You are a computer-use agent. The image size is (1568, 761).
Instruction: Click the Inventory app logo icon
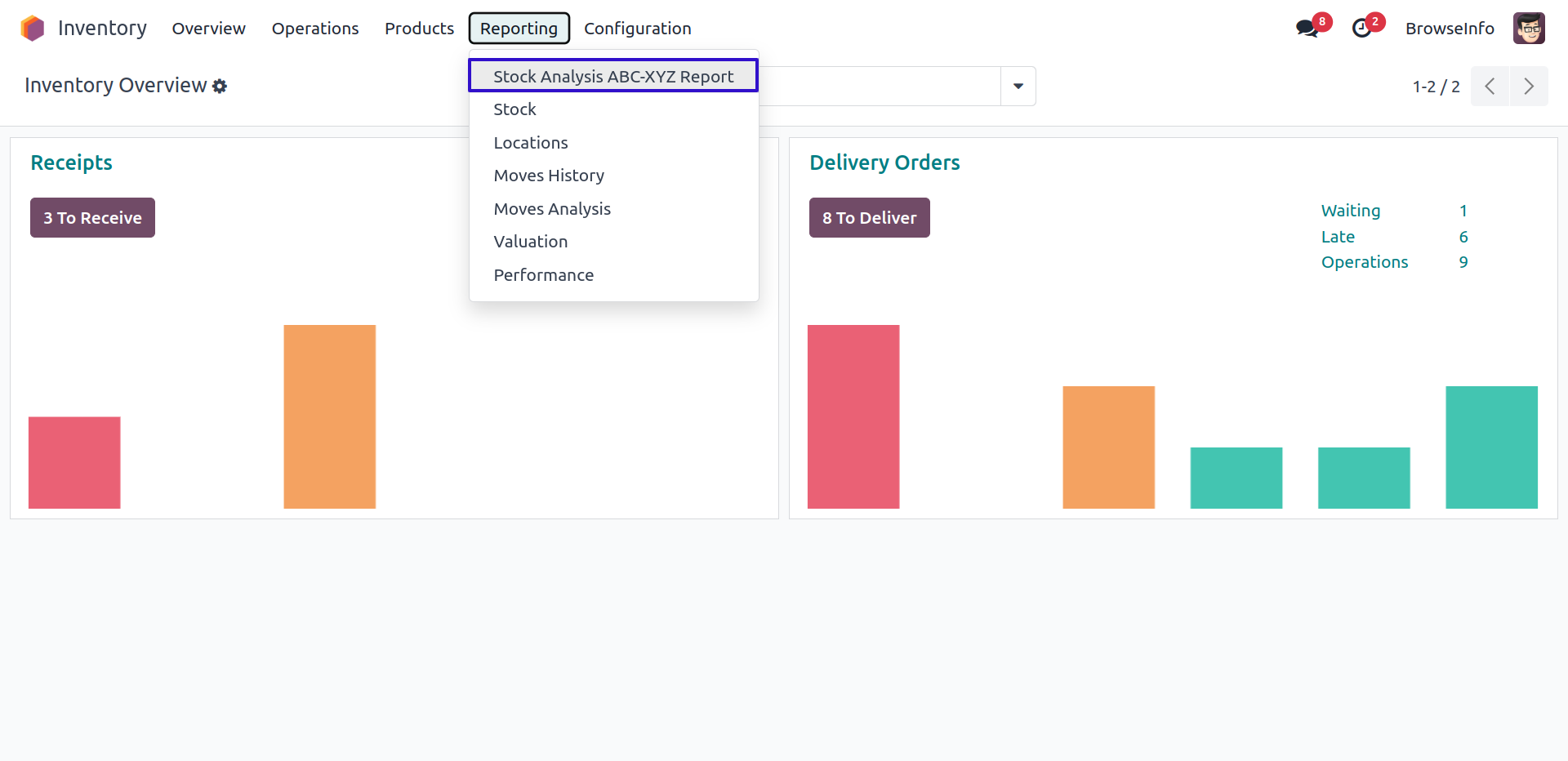(x=33, y=29)
